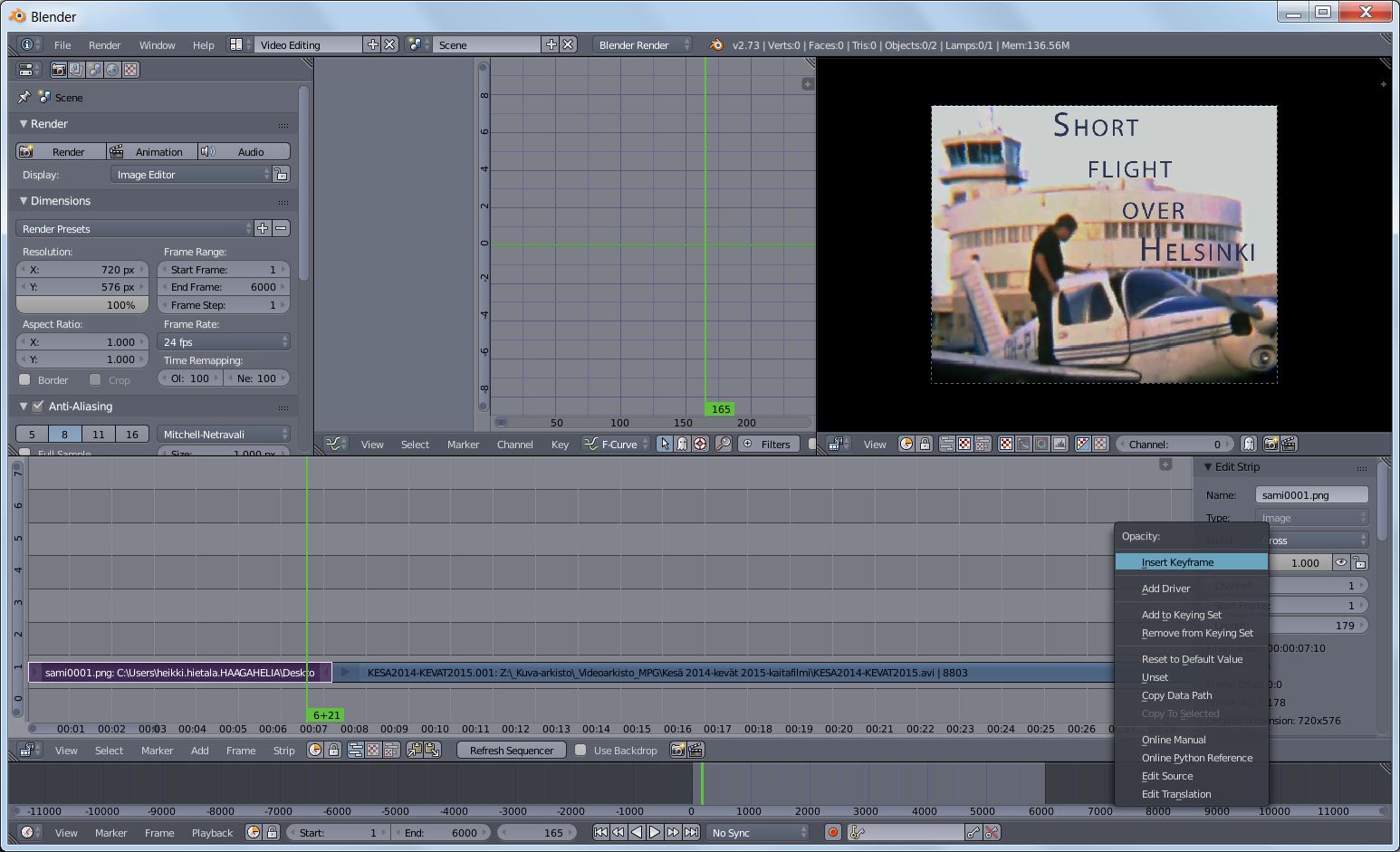The image size is (1400, 852).
Task: Open the Mitchell-Netravali filter dropdown
Action: point(224,434)
